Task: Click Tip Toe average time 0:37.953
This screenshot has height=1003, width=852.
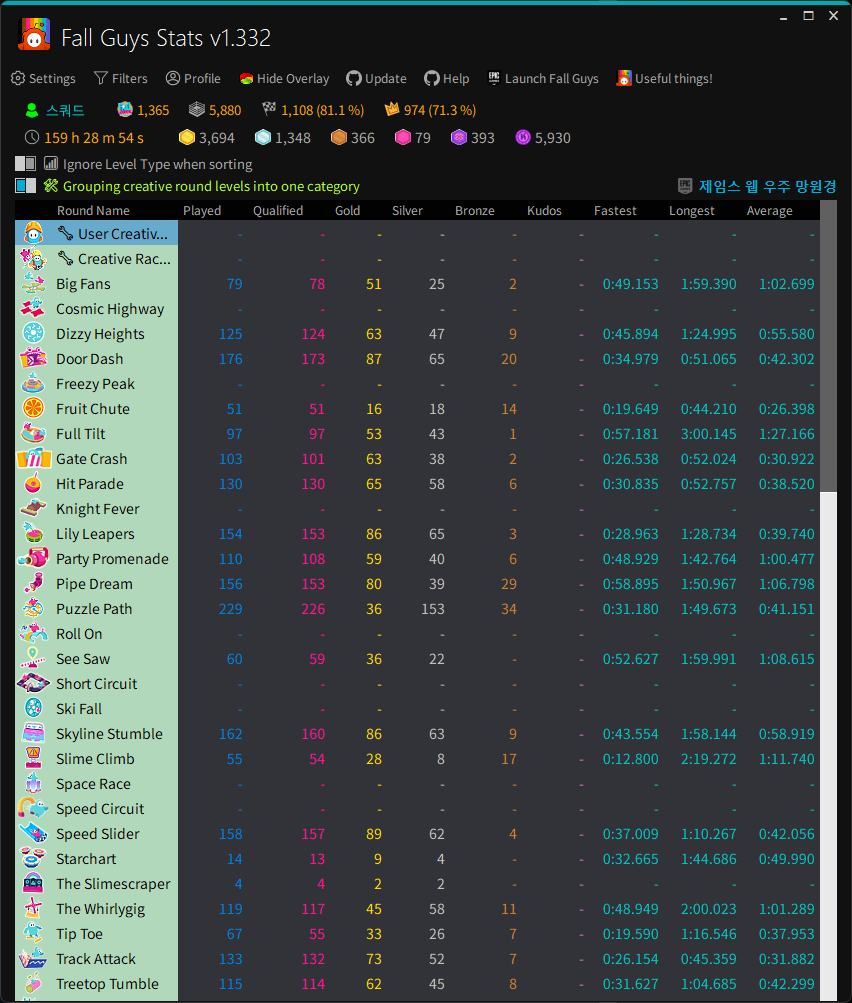Action: tap(786, 934)
